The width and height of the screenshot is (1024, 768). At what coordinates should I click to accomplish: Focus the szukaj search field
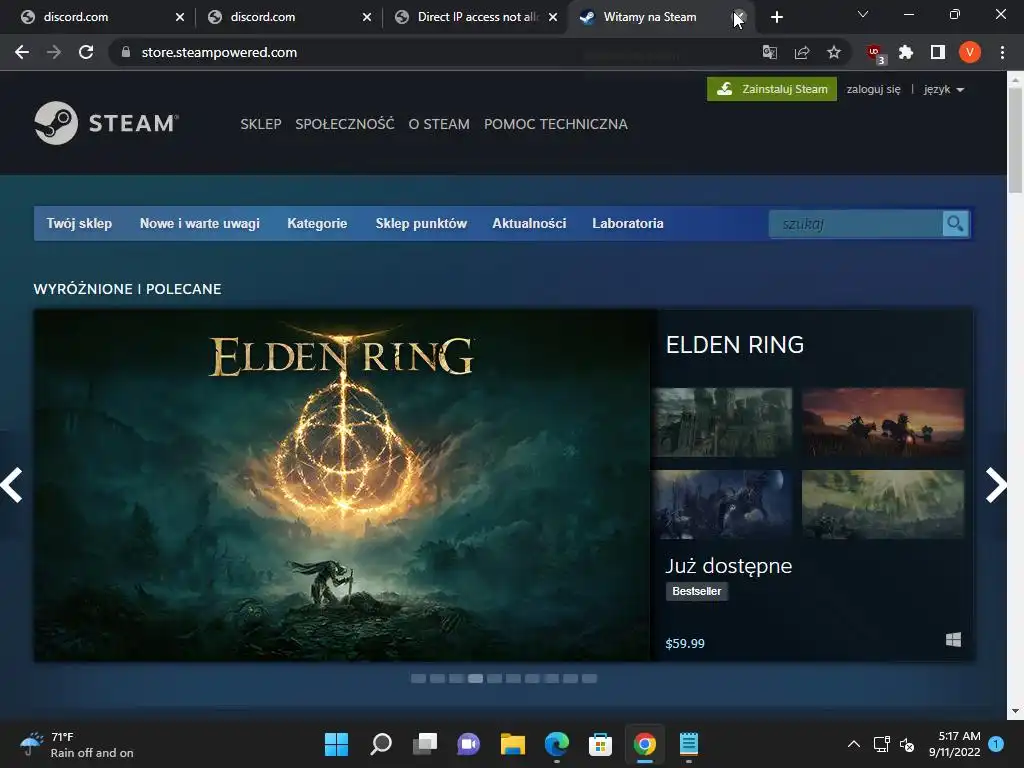click(x=856, y=224)
